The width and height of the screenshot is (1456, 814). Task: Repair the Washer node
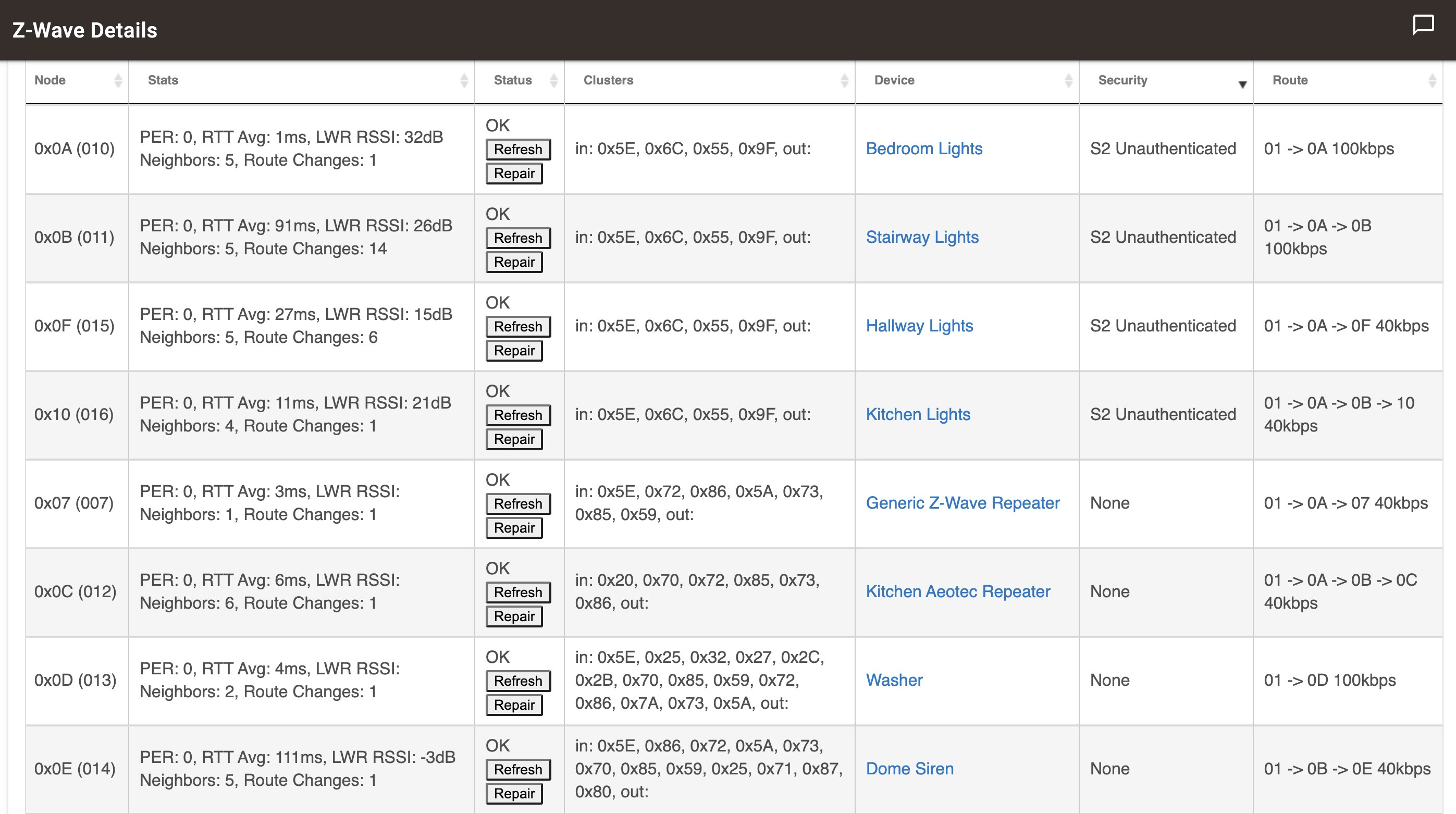(x=514, y=706)
